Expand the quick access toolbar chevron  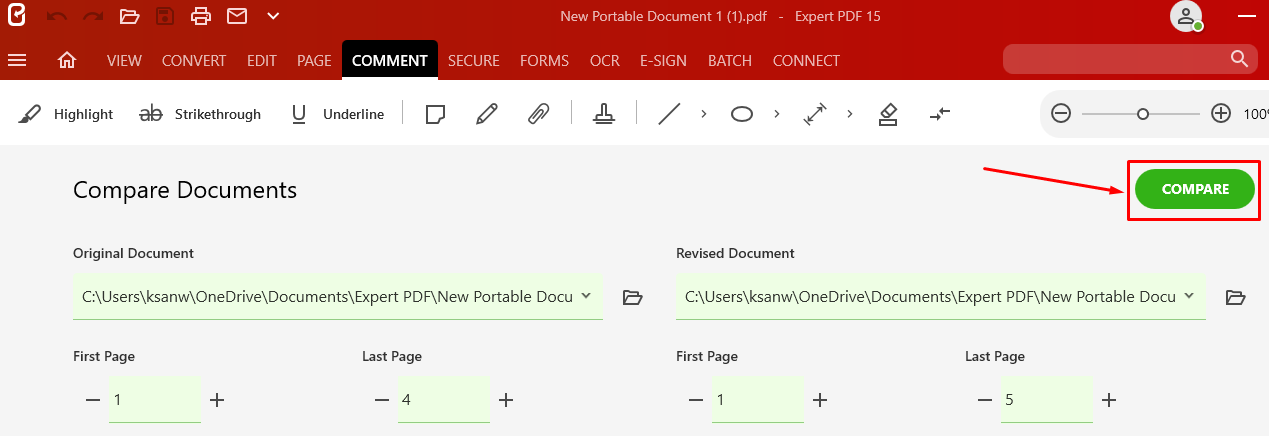(x=273, y=16)
